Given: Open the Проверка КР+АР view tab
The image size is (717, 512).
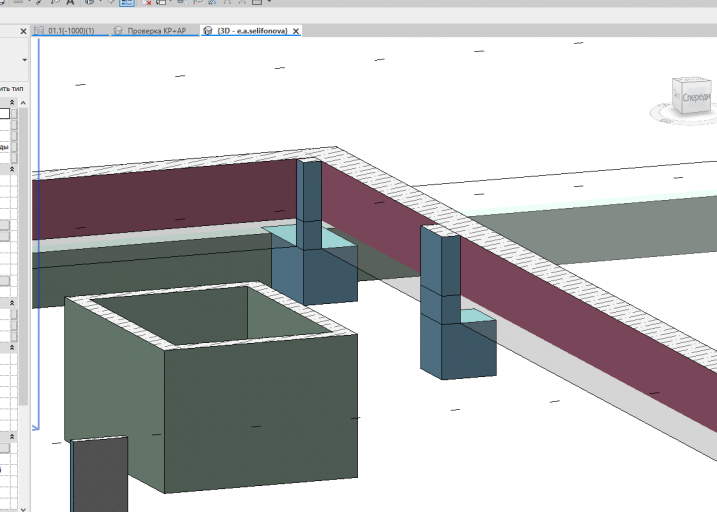Looking at the screenshot, I should pos(156,31).
